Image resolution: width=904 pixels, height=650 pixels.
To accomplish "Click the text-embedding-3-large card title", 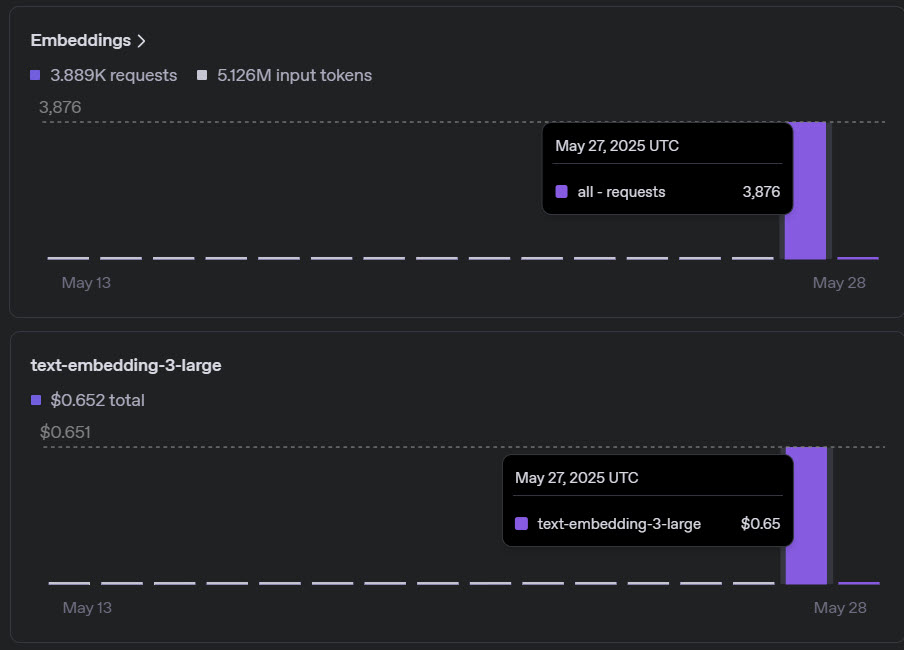I will click(x=126, y=365).
